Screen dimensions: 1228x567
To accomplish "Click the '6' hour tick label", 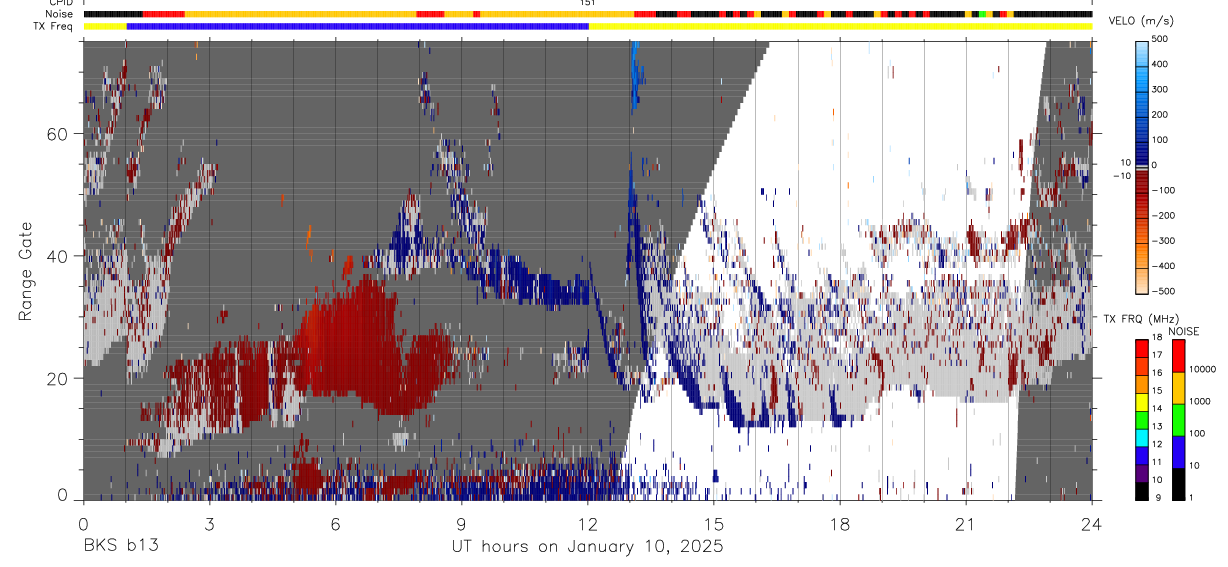I will coord(335,523).
